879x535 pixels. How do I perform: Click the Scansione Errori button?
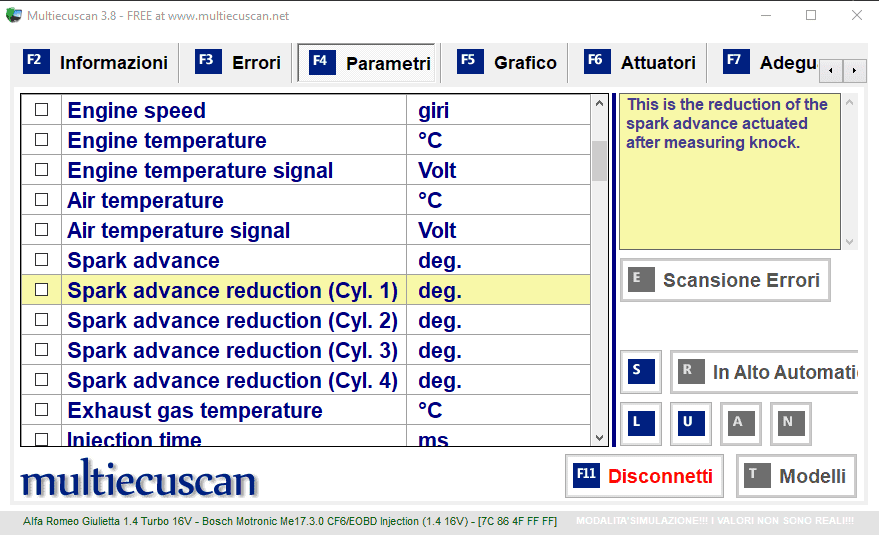725,280
